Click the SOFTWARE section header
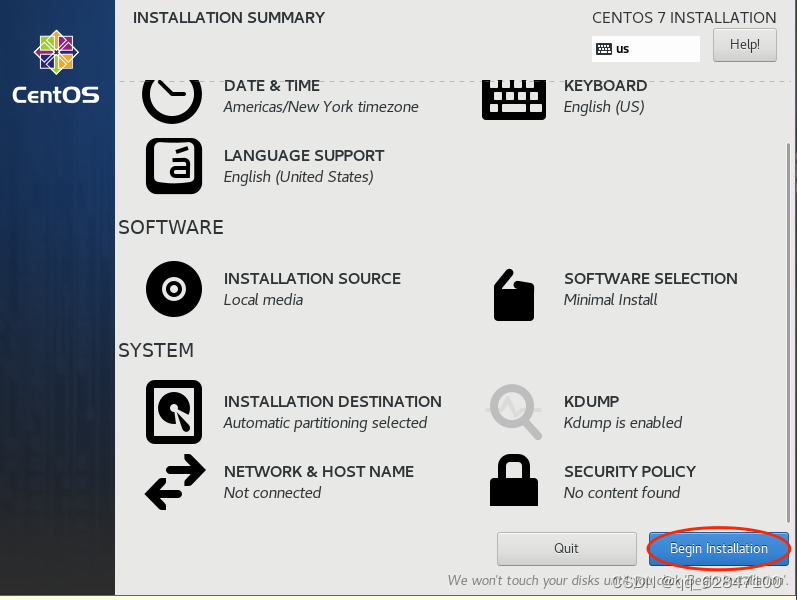This screenshot has height=600, width=797. click(171, 227)
